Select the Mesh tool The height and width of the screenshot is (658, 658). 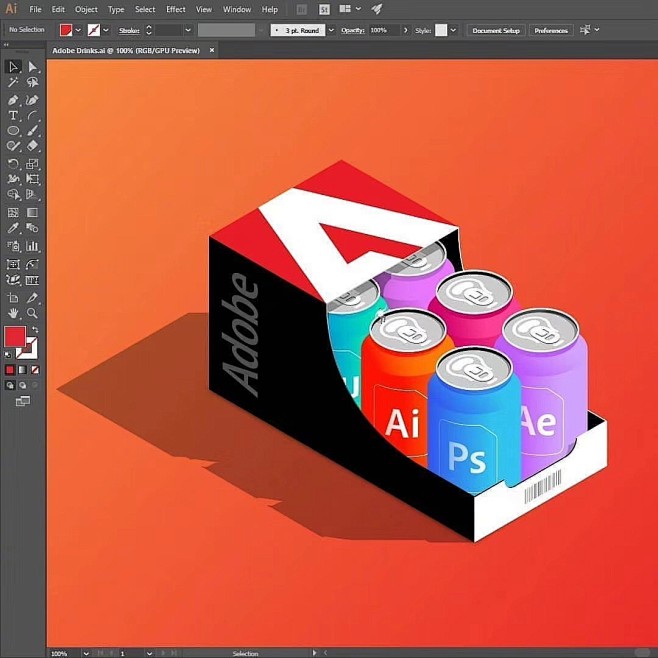click(13, 212)
